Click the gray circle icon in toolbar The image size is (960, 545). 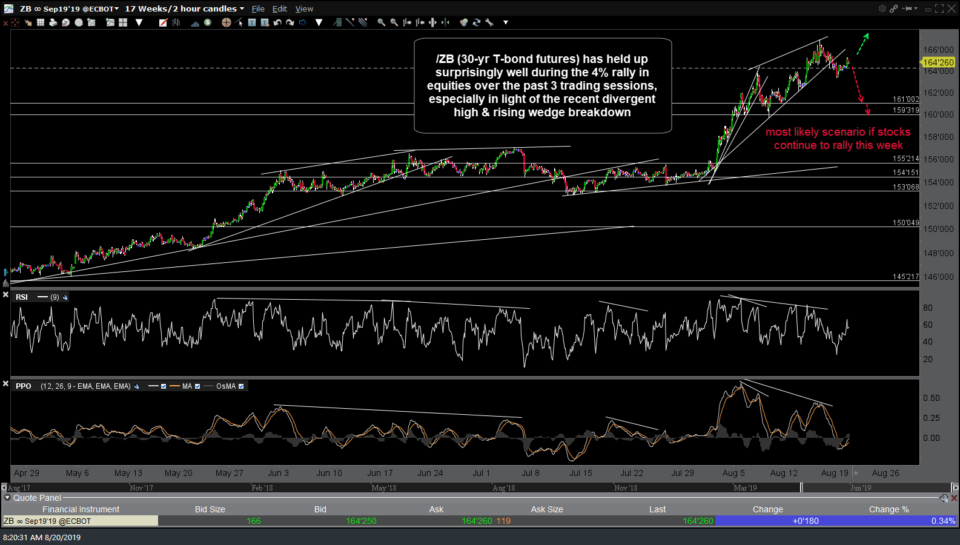[78, 23]
